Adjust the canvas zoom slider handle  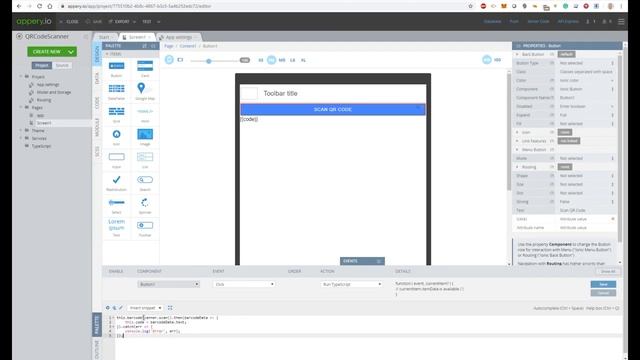click(209, 61)
